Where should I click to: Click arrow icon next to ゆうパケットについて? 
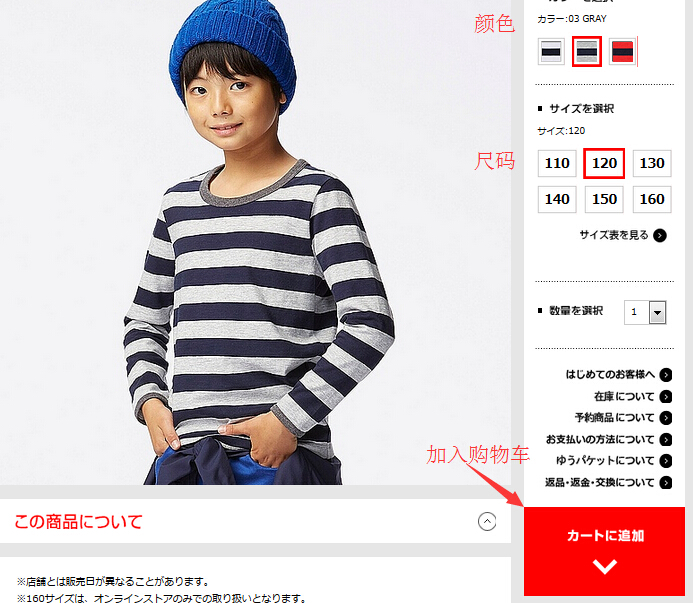(666, 461)
